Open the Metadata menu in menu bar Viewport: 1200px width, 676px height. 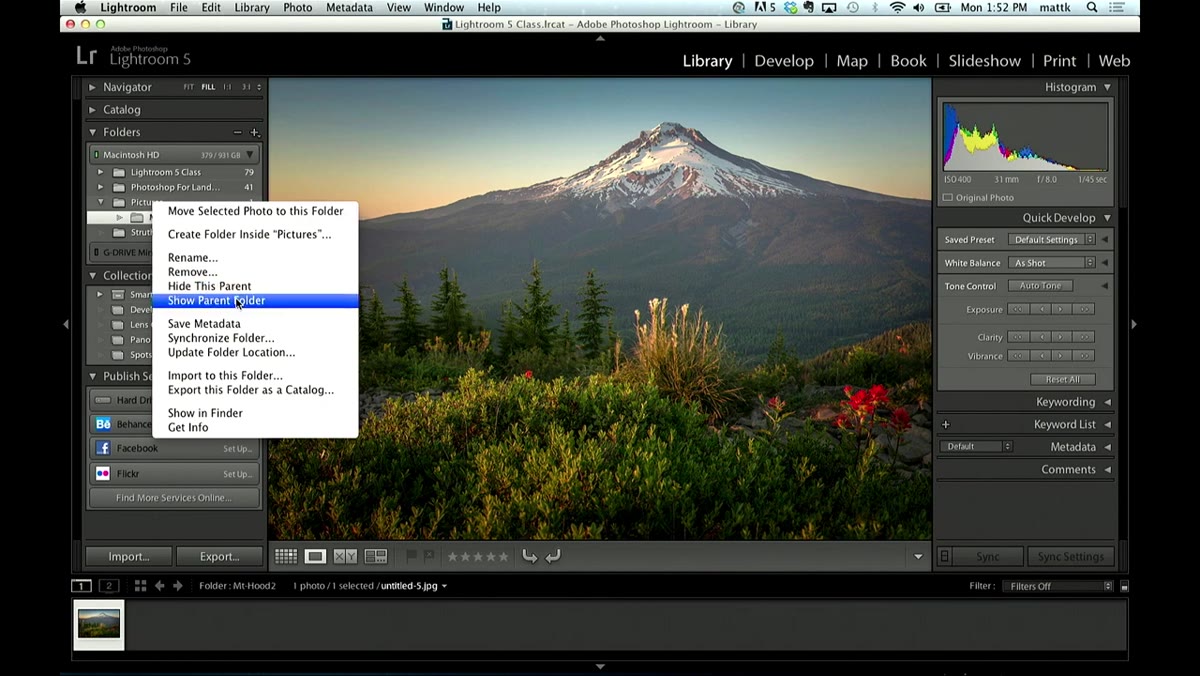pos(349,8)
